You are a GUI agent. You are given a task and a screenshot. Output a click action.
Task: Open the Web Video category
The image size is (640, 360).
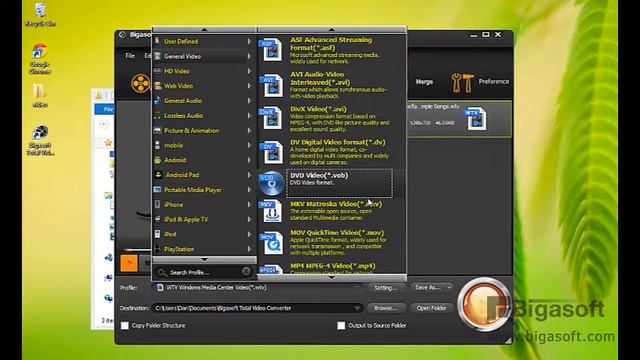click(x=204, y=86)
